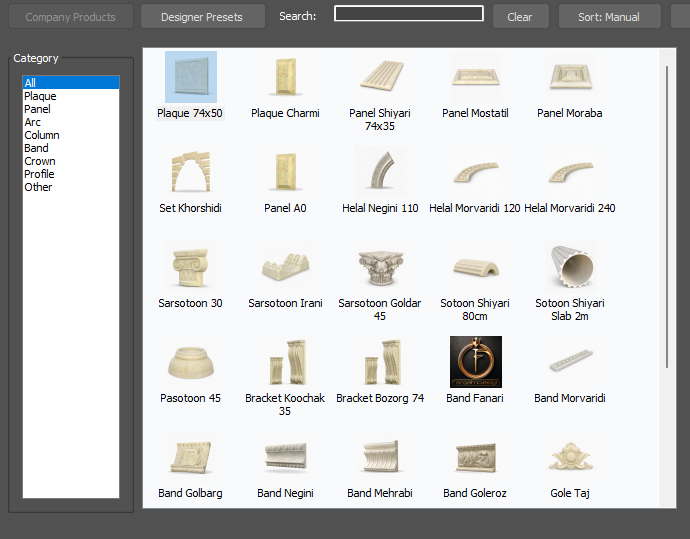Select the Band Morvaridi icon
Screen dimensions: 690x539
coord(571,362)
